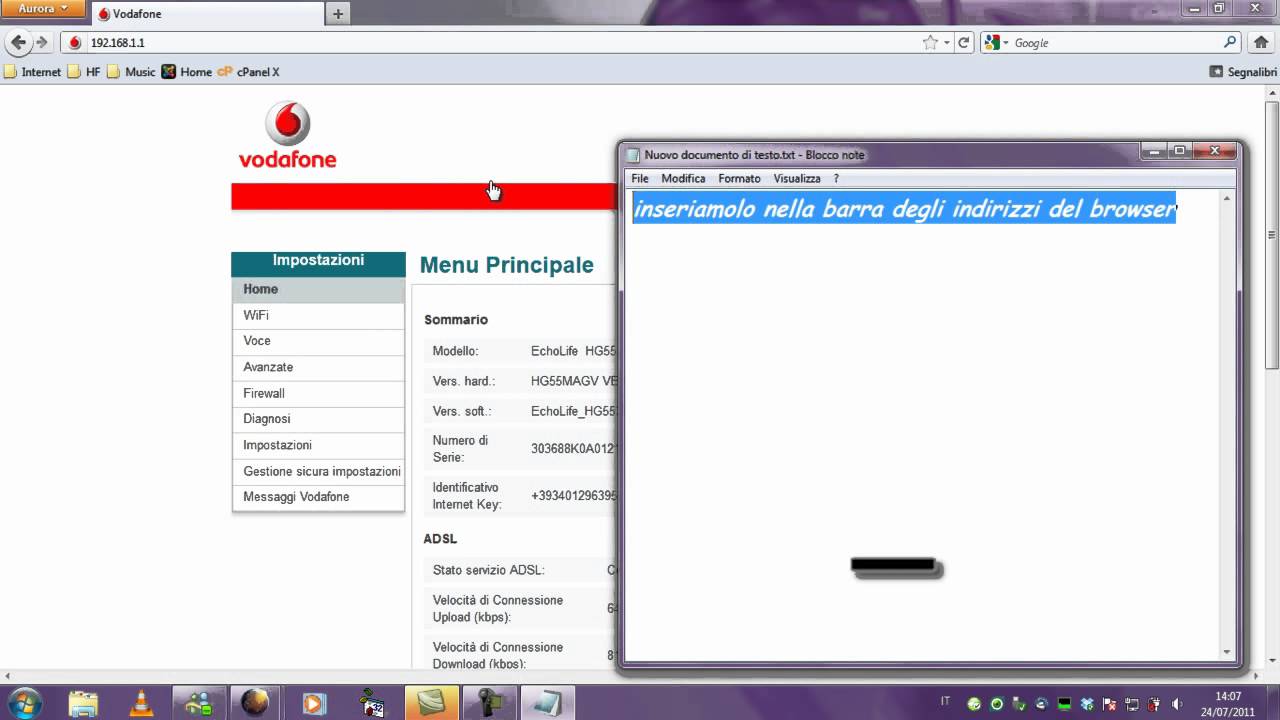
Task: Click the highlighted text in Notepad
Action: coord(904,209)
